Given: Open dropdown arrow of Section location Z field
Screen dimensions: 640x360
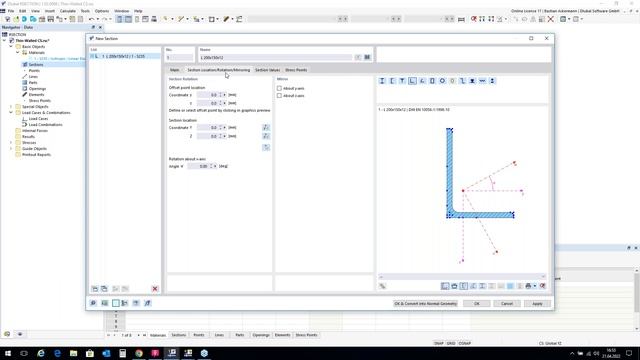Looking at the screenshot, I should (224, 136).
